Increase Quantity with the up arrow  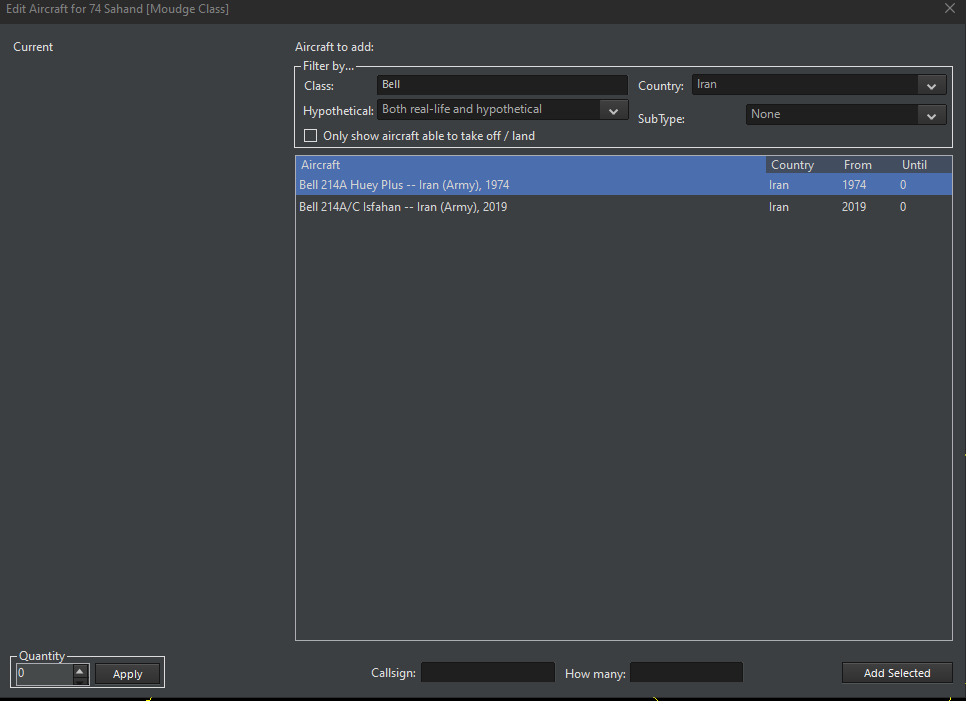pyautogui.click(x=80, y=670)
